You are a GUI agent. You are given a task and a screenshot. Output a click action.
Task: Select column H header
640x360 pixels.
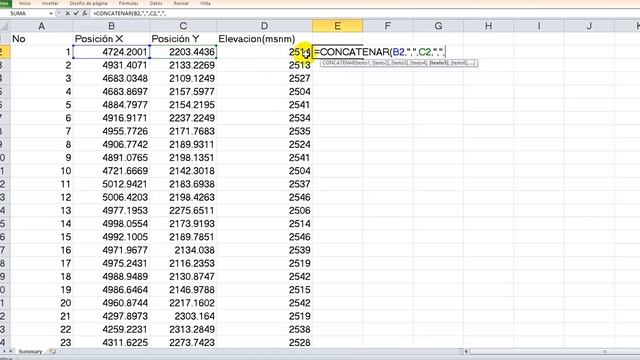coord(488,27)
